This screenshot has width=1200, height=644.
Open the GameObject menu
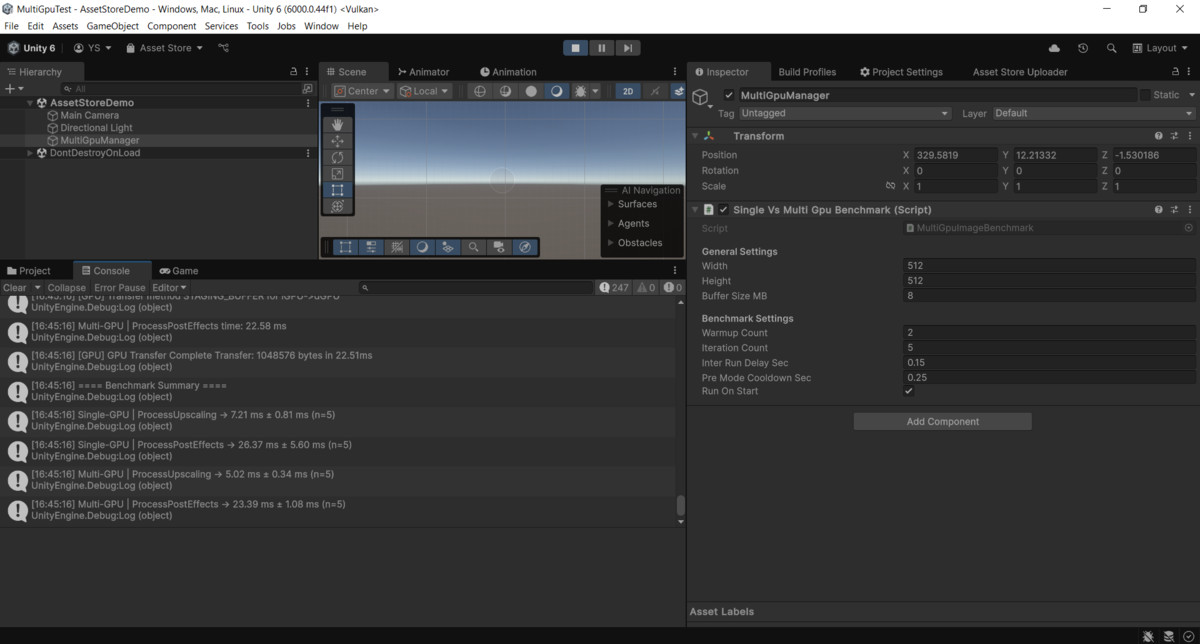point(112,26)
